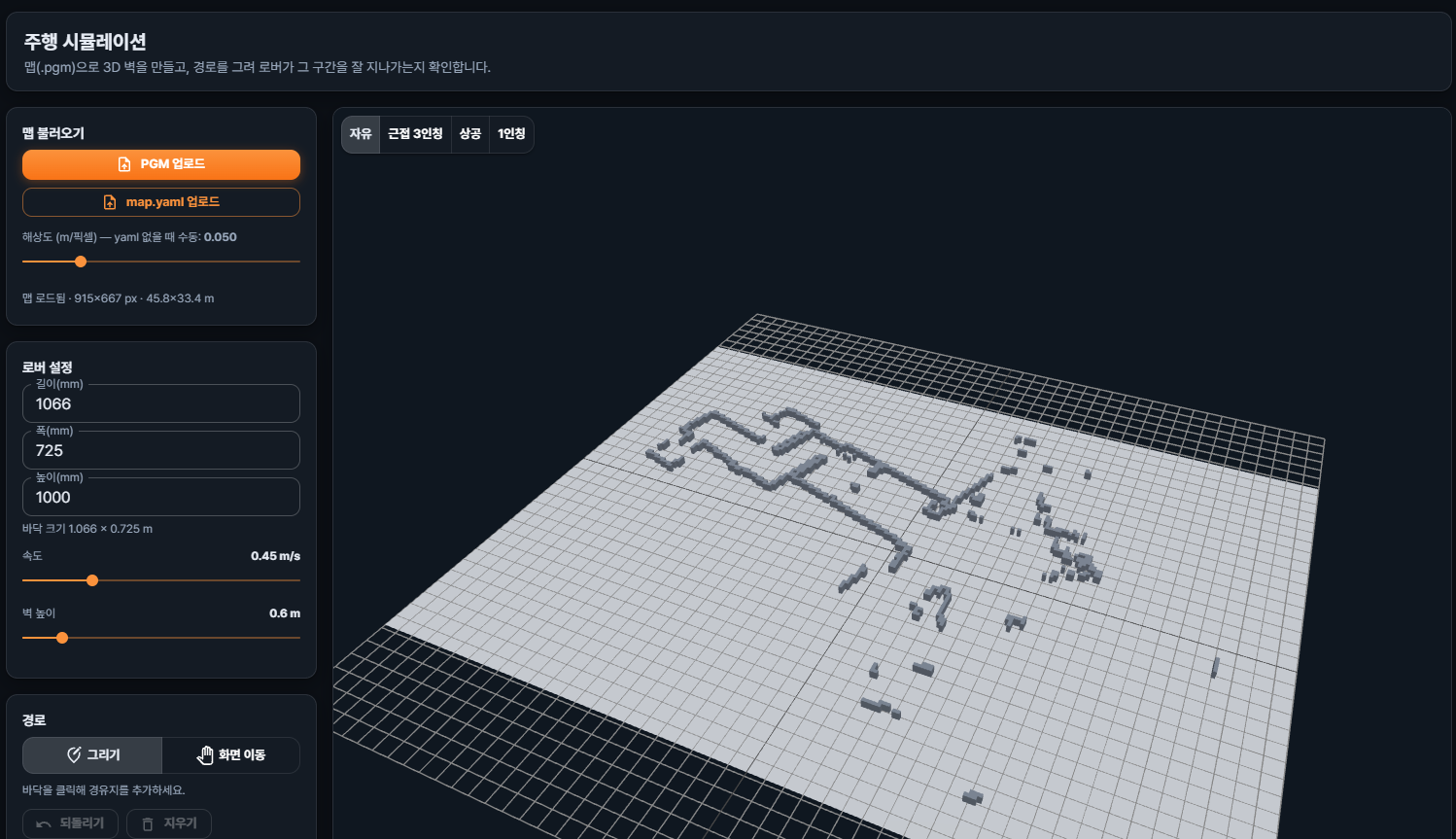
Task: Select the 화면 이동 mode
Action: [230, 755]
